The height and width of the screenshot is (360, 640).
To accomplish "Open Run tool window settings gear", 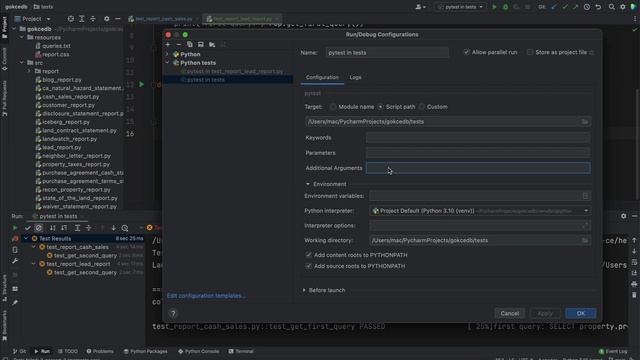I will point(623,216).
